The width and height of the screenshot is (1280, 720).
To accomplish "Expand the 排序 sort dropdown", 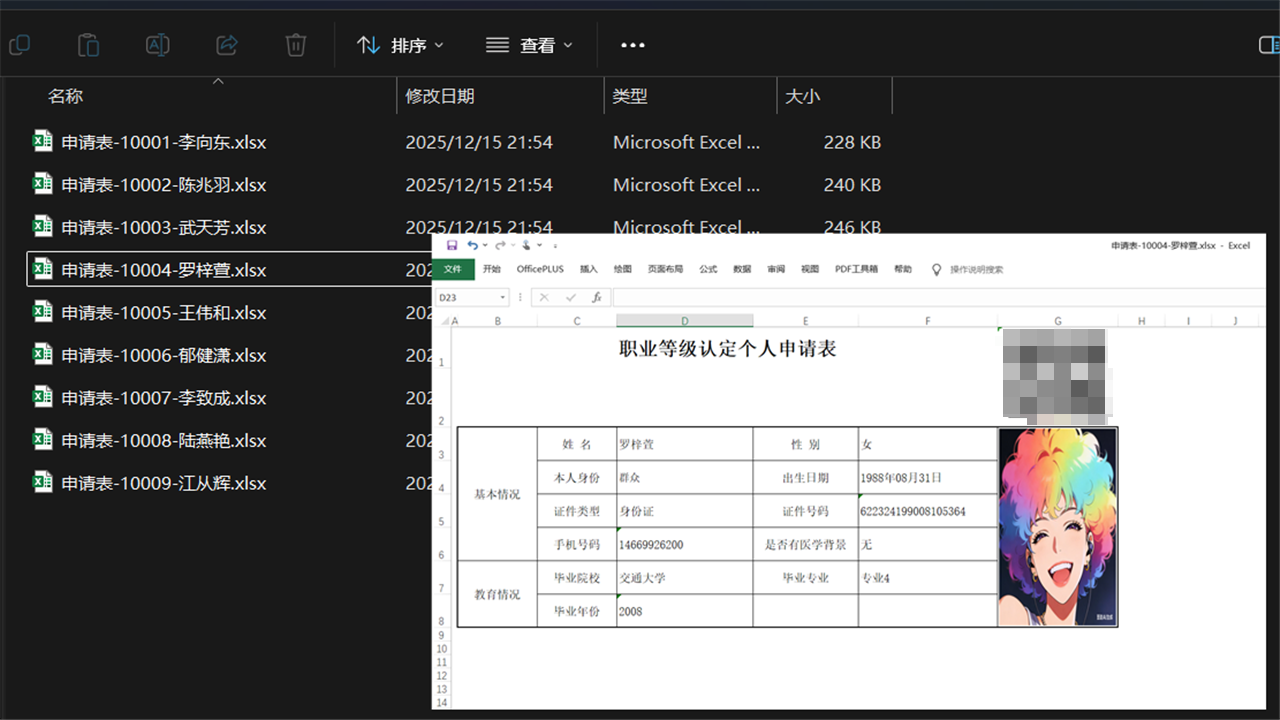I will tap(400, 45).
